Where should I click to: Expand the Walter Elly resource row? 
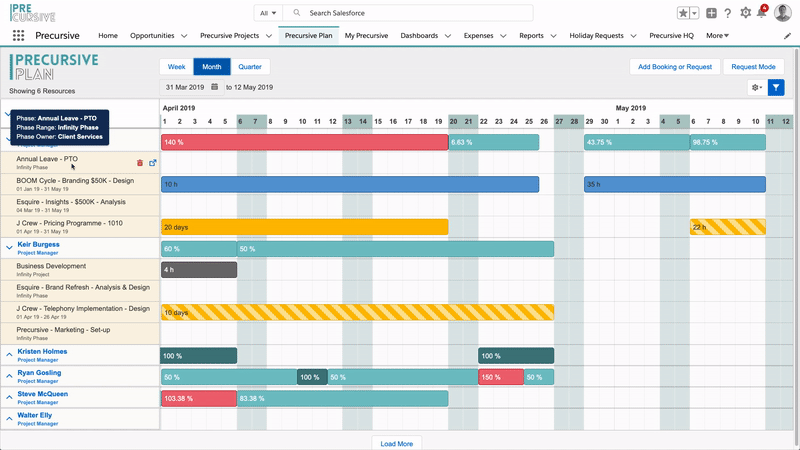click(9, 418)
